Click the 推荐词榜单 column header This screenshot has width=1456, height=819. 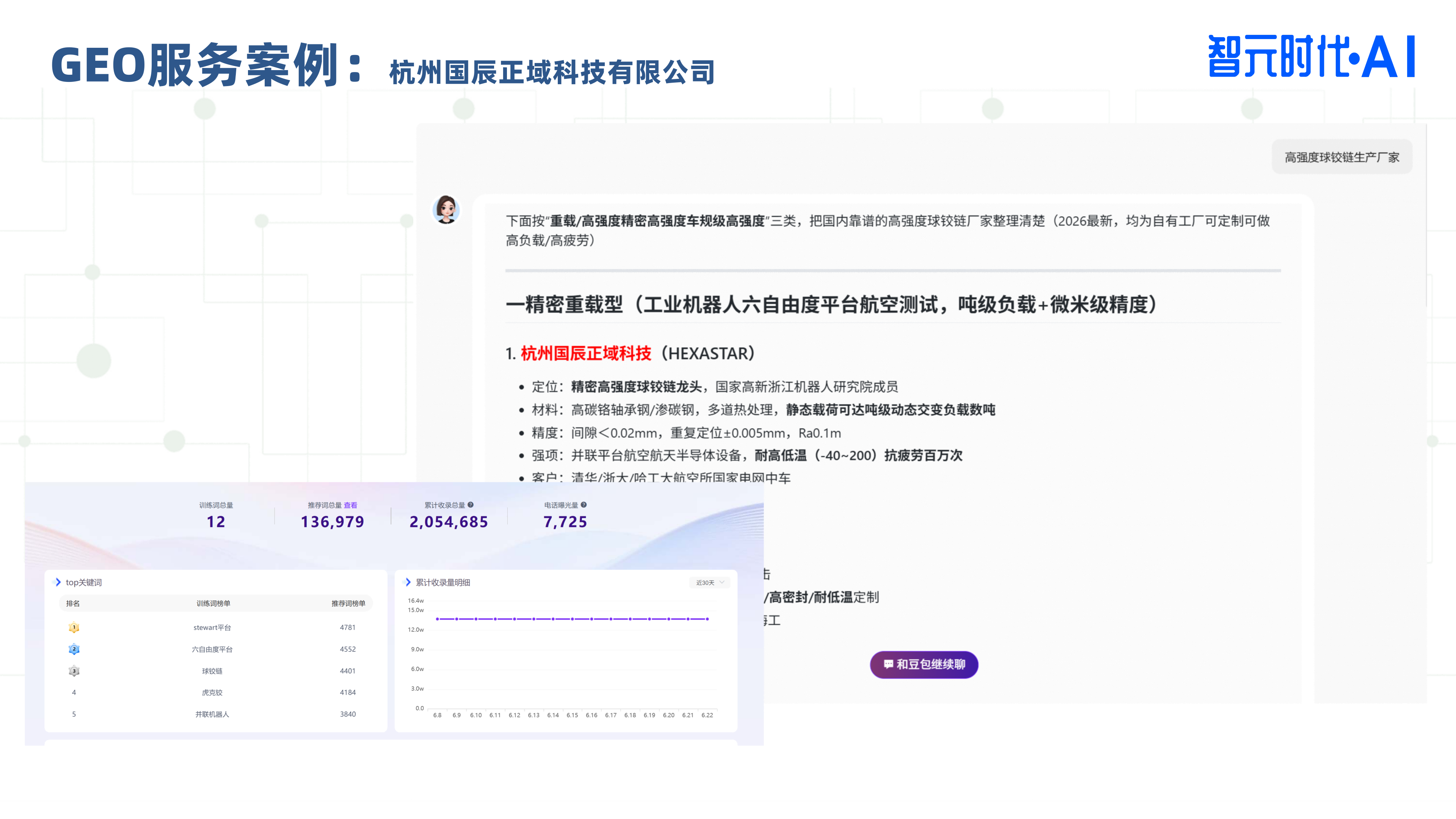click(348, 604)
